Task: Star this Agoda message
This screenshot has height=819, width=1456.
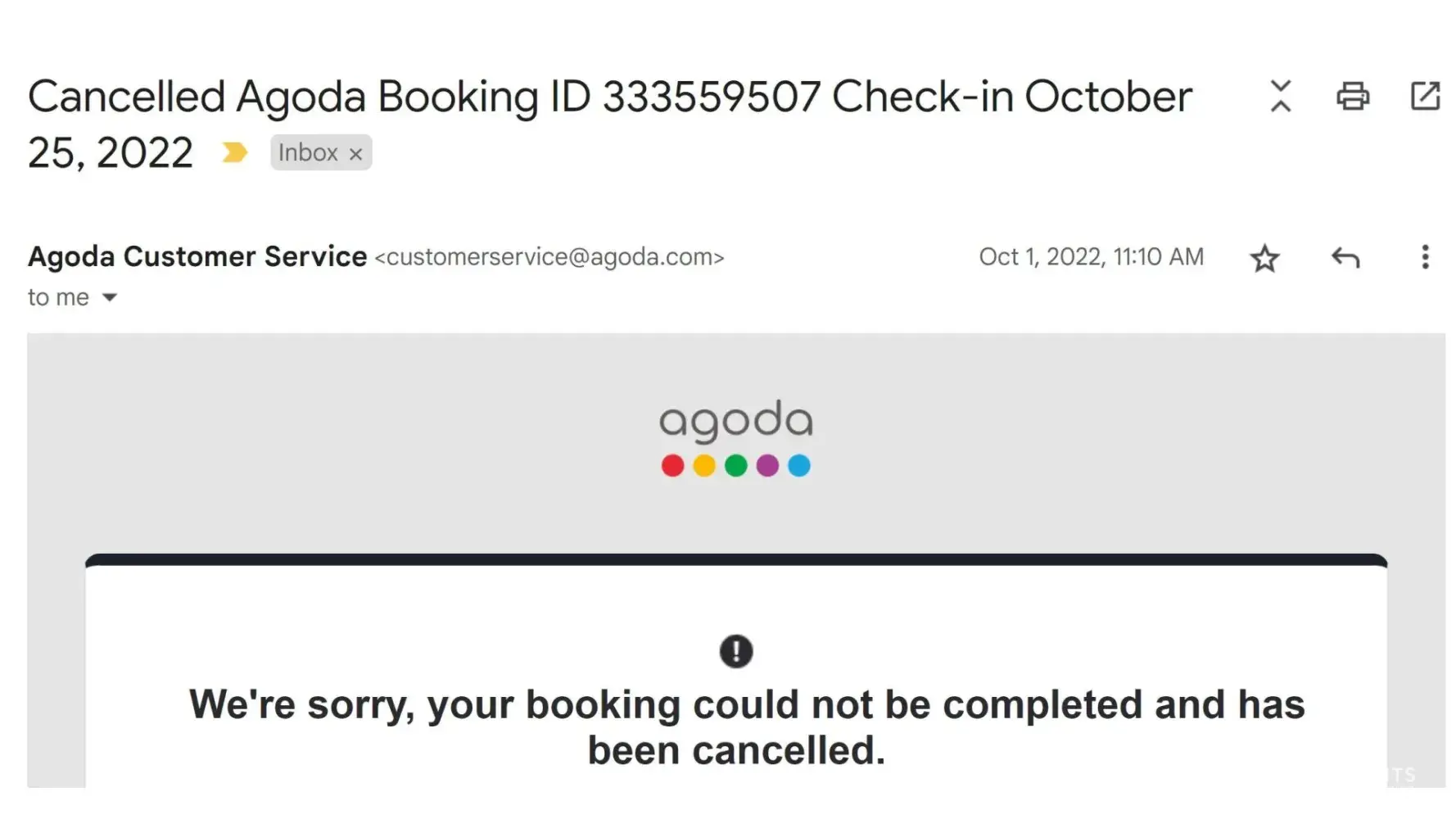Action: [x=1264, y=259]
